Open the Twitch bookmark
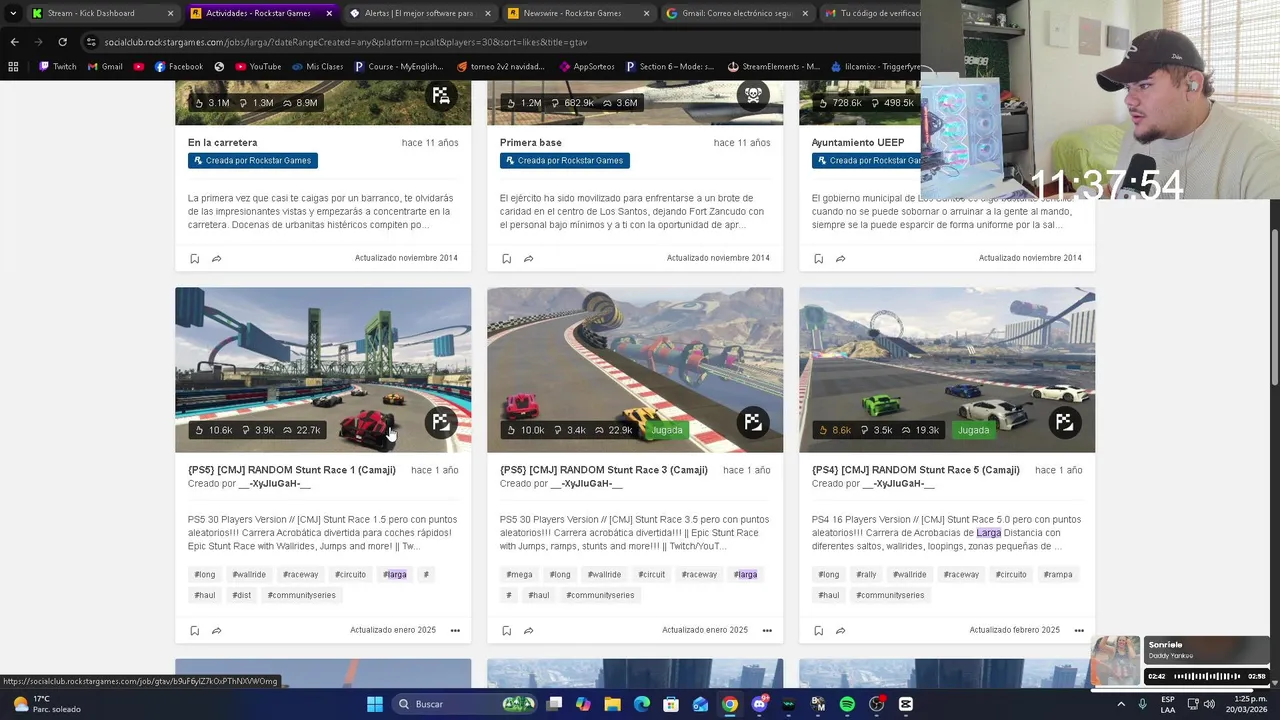The width and height of the screenshot is (1280, 720). (x=57, y=67)
